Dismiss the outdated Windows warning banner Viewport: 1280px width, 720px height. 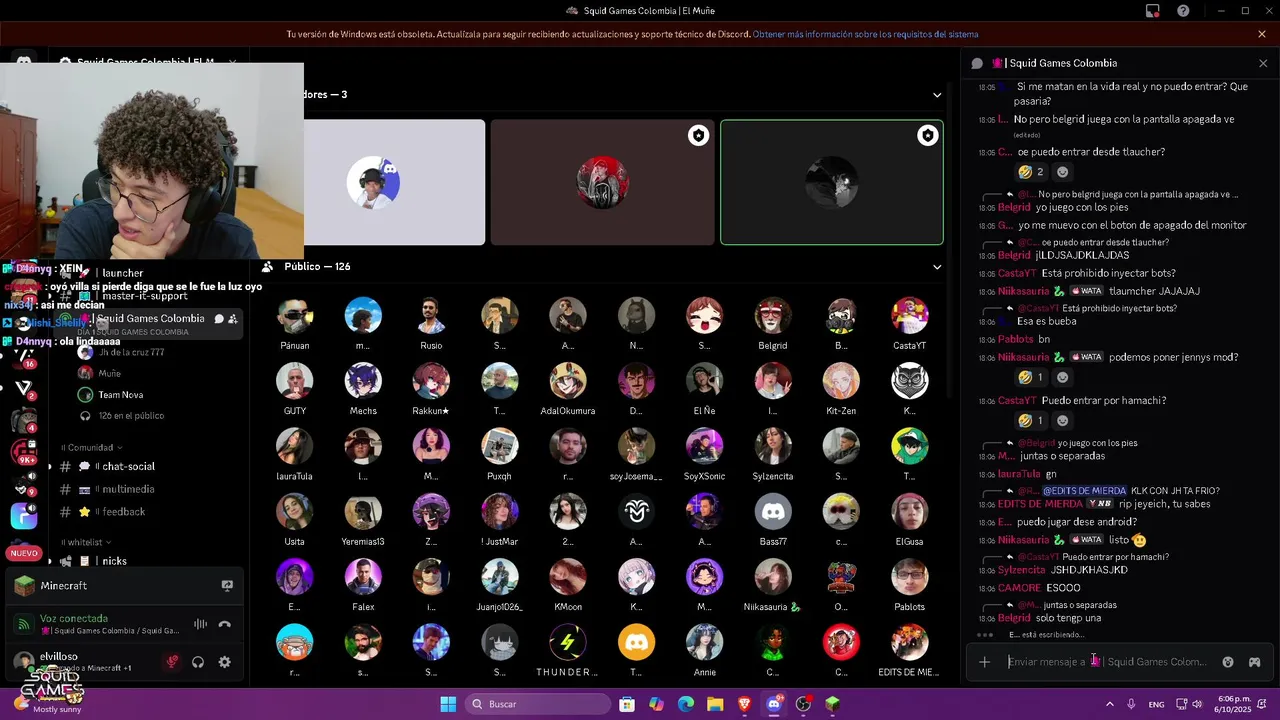(x=1262, y=34)
